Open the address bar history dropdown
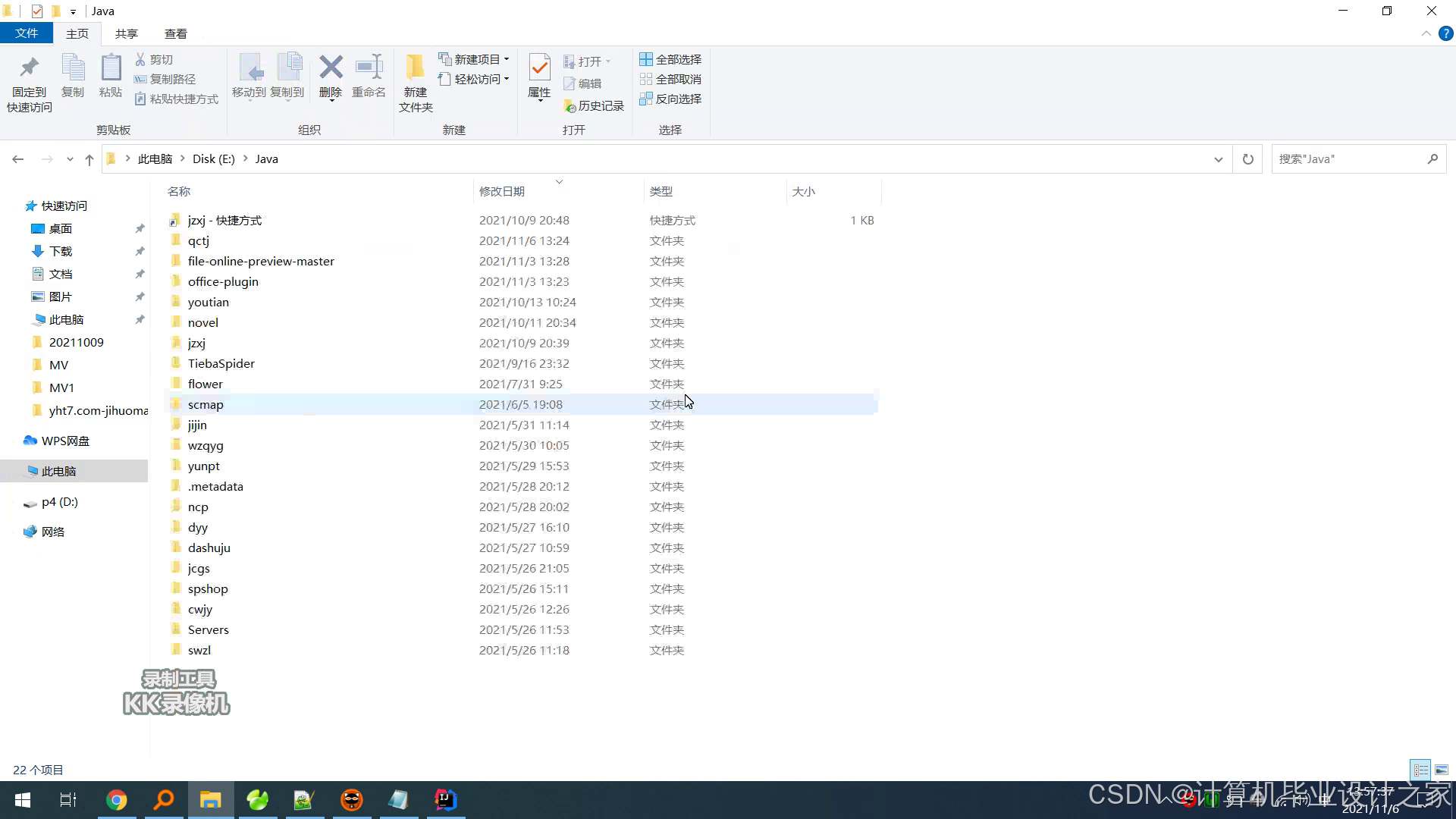This screenshot has height=819, width=1456. [1218, 159]
